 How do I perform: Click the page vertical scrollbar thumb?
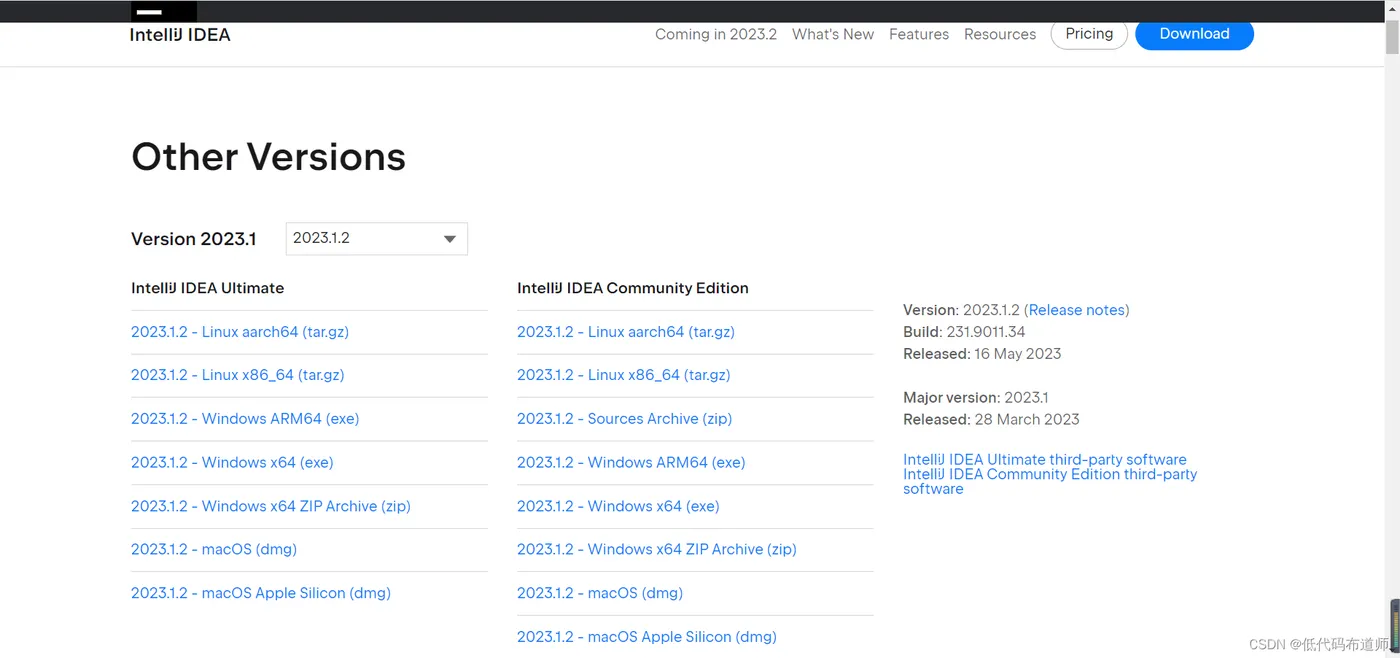click(x=1392, y=37)
